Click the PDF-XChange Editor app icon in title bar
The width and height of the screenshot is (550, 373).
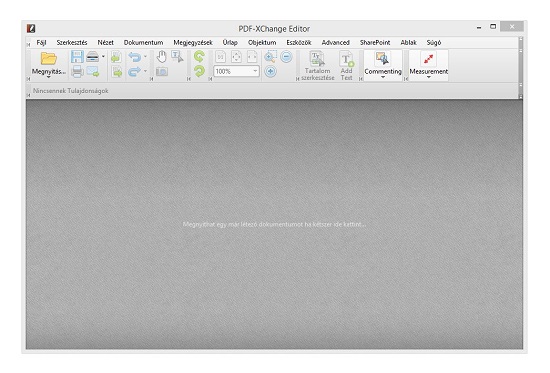coord(31,28)
